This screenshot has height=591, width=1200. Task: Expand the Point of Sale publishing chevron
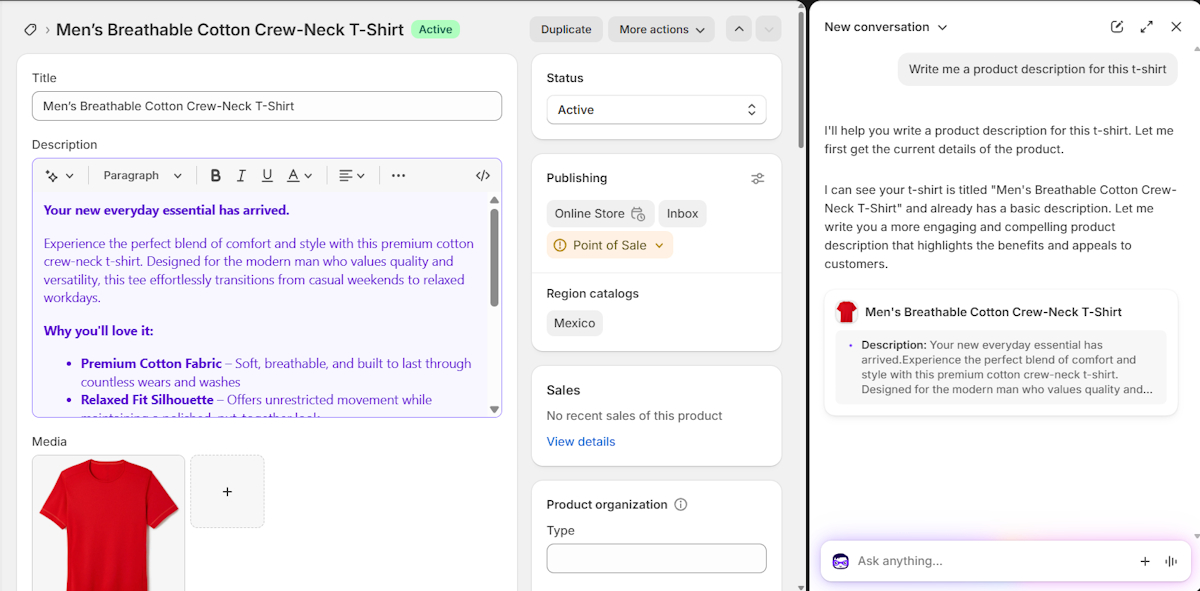coord(658,243)
